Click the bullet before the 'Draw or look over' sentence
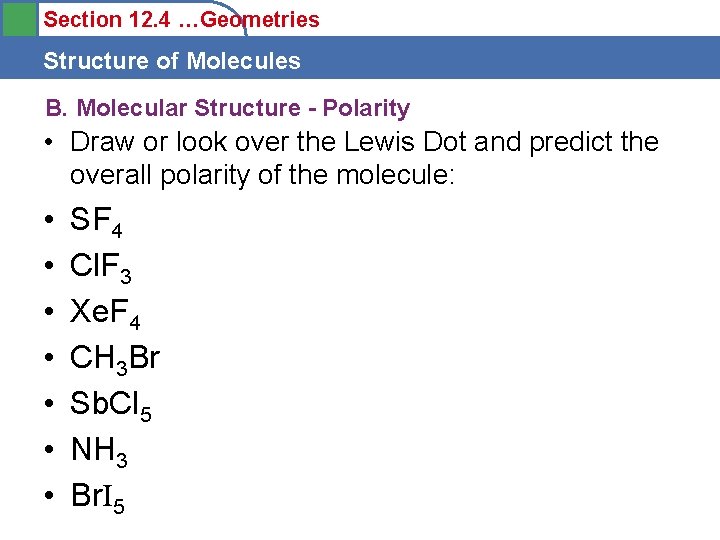The image size is (720, 540). pos(48,142)
